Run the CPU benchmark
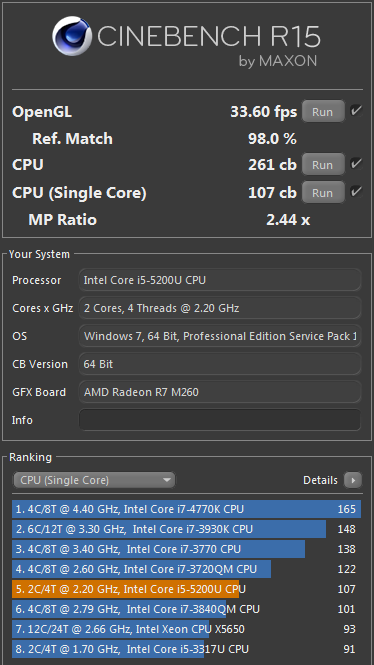374x665 pixels. 323,165
